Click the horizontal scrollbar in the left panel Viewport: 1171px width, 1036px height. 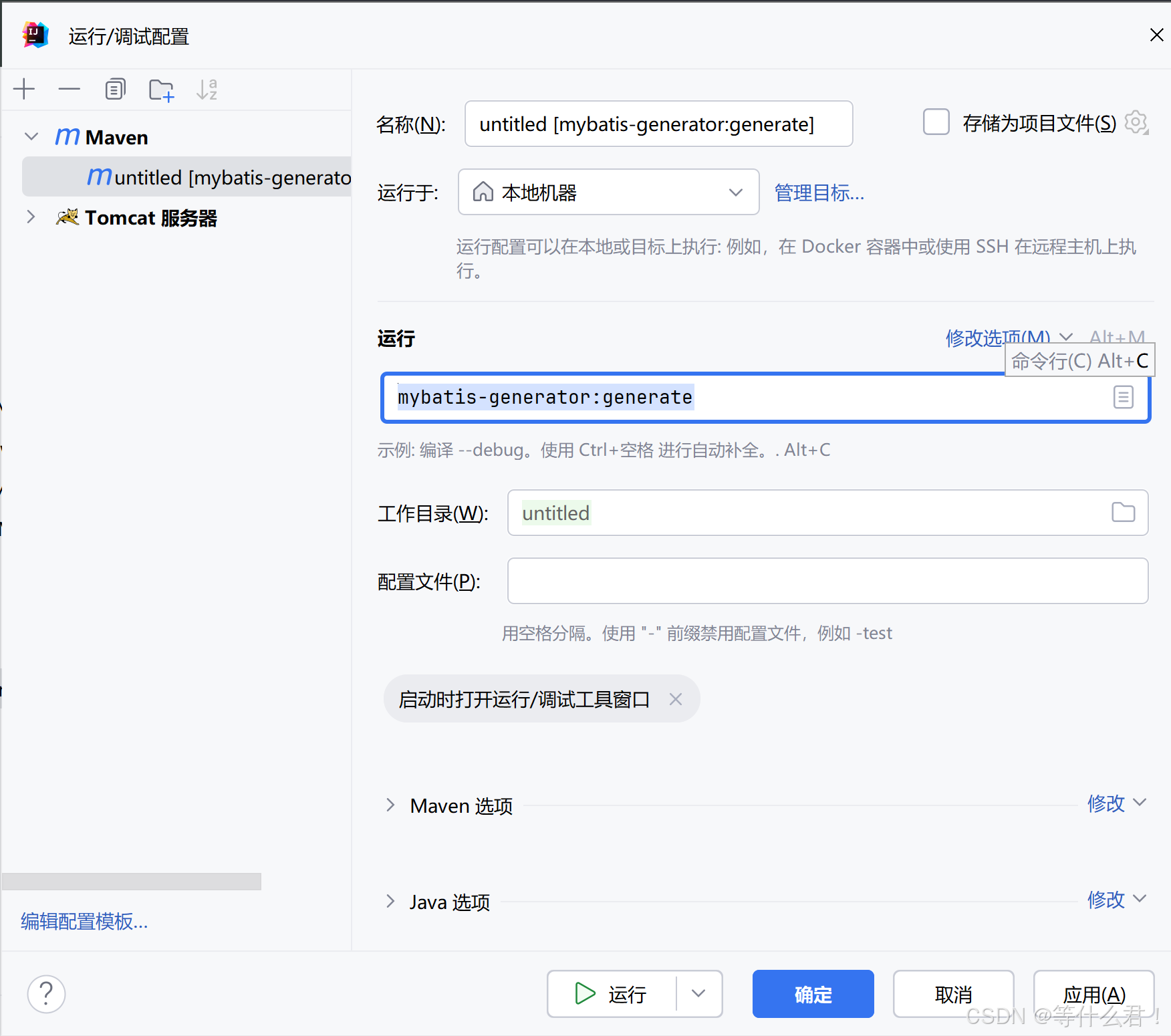(132, 882)
